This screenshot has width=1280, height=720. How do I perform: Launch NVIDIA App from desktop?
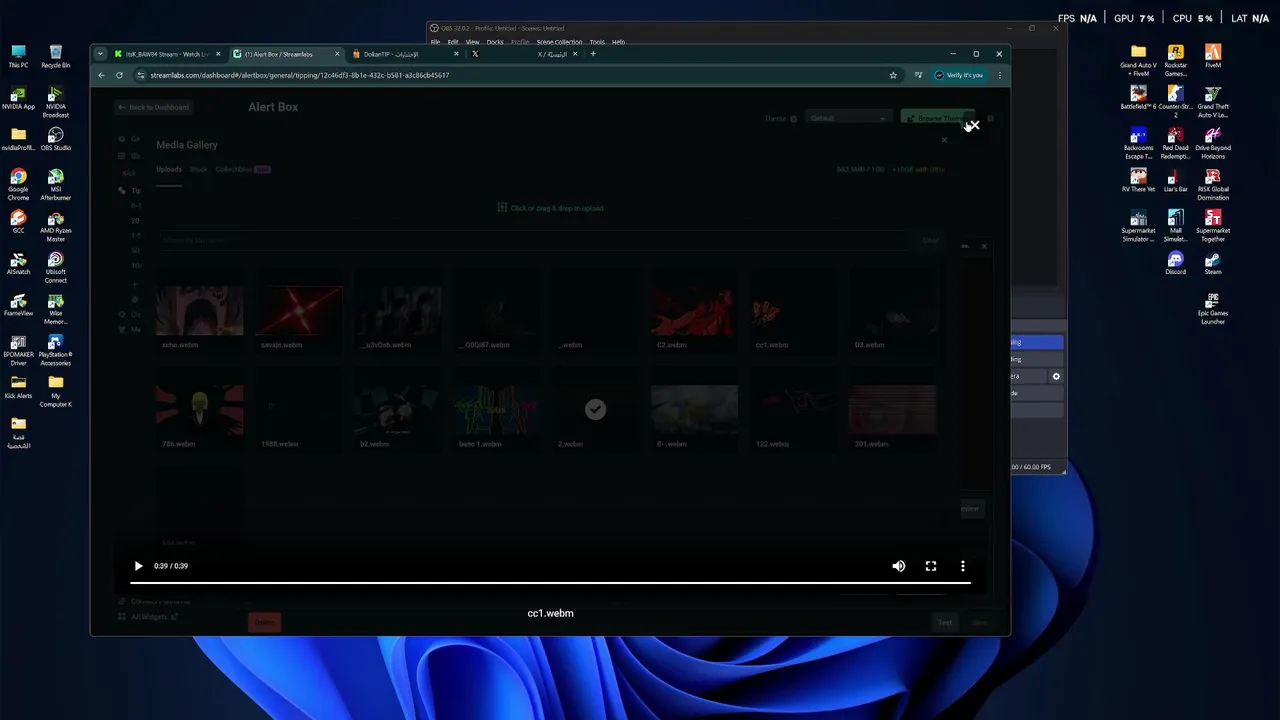click(x=18, y=98)
